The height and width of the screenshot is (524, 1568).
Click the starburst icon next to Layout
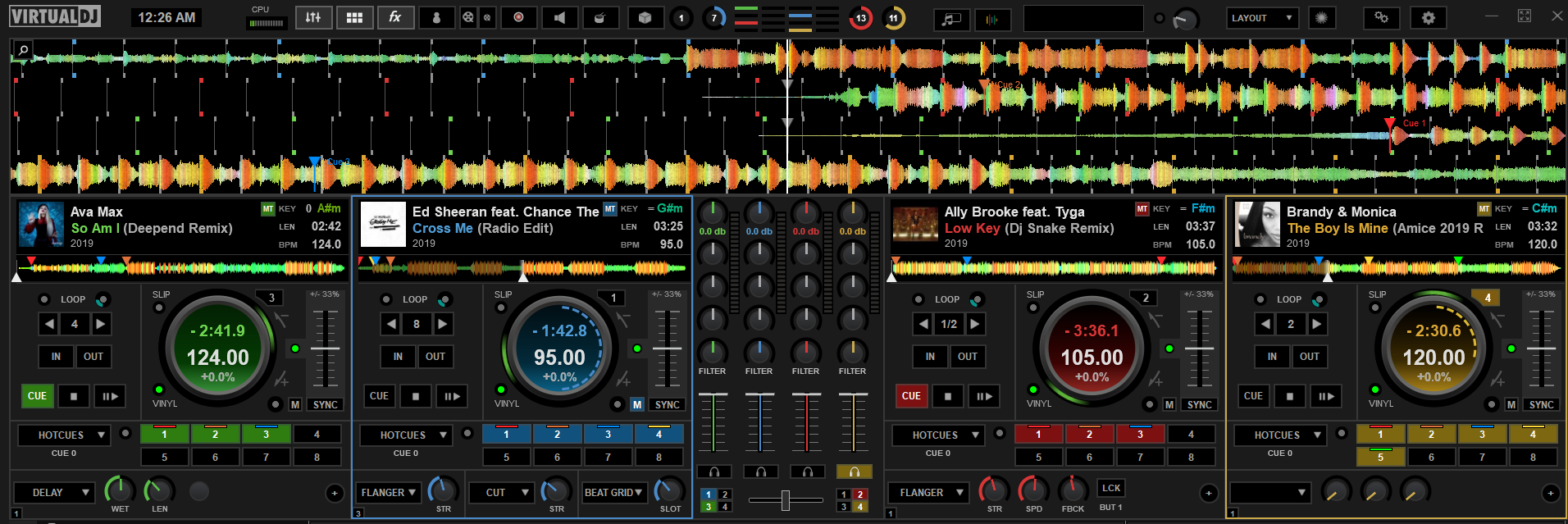1321,18
